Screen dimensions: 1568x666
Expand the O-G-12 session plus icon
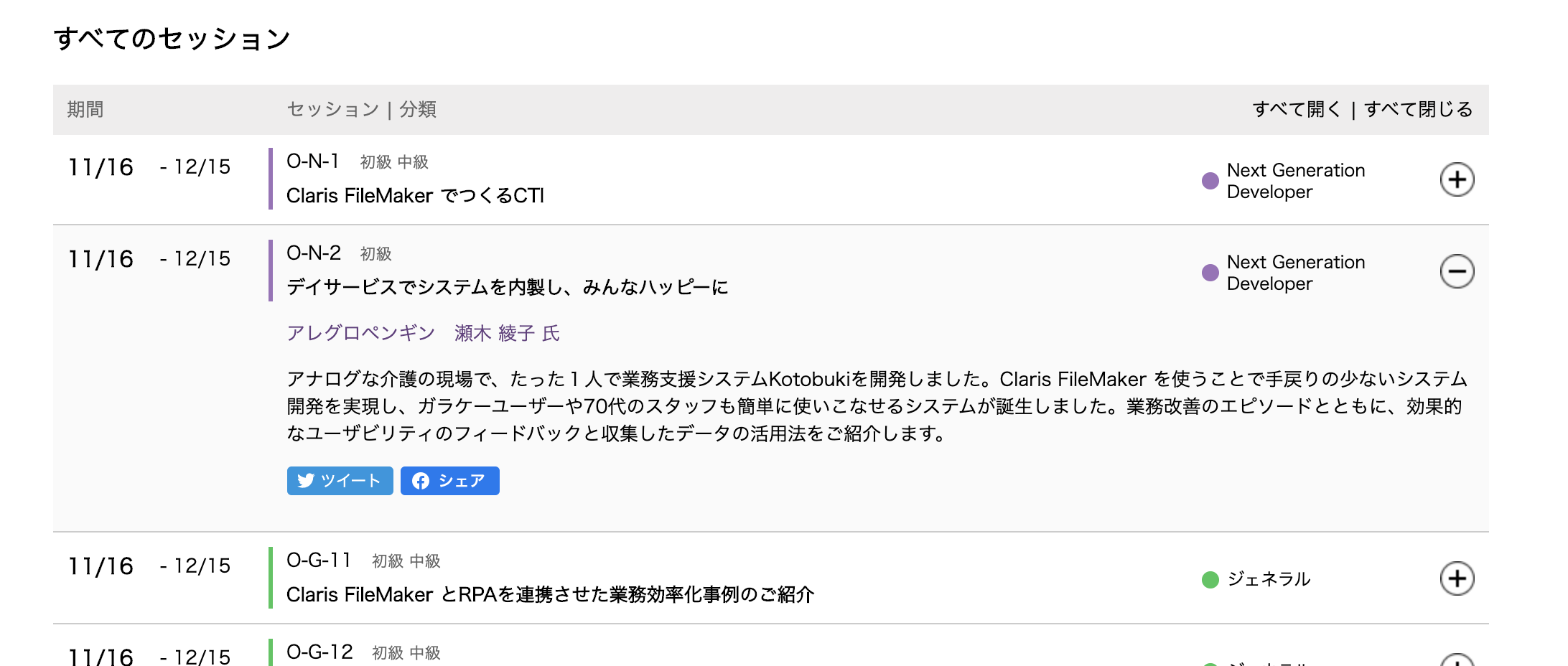(x=1457, y=660)
